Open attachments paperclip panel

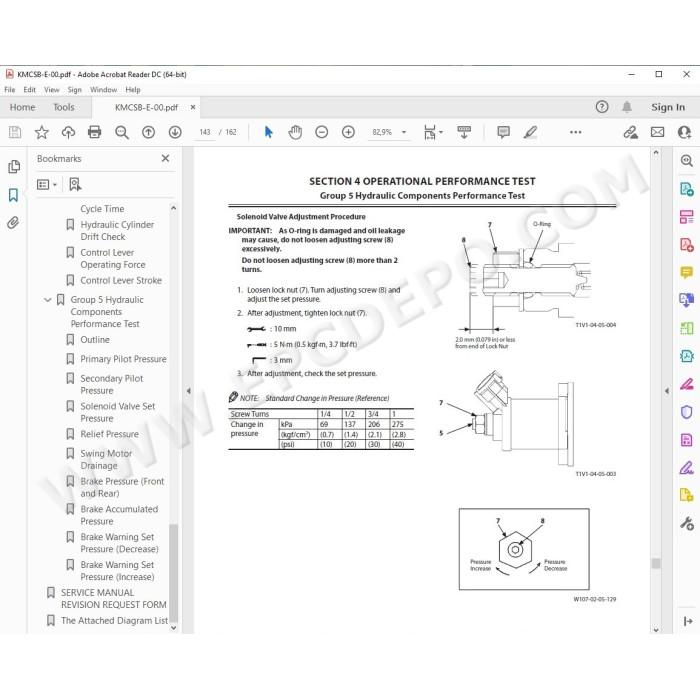point(13,222)
